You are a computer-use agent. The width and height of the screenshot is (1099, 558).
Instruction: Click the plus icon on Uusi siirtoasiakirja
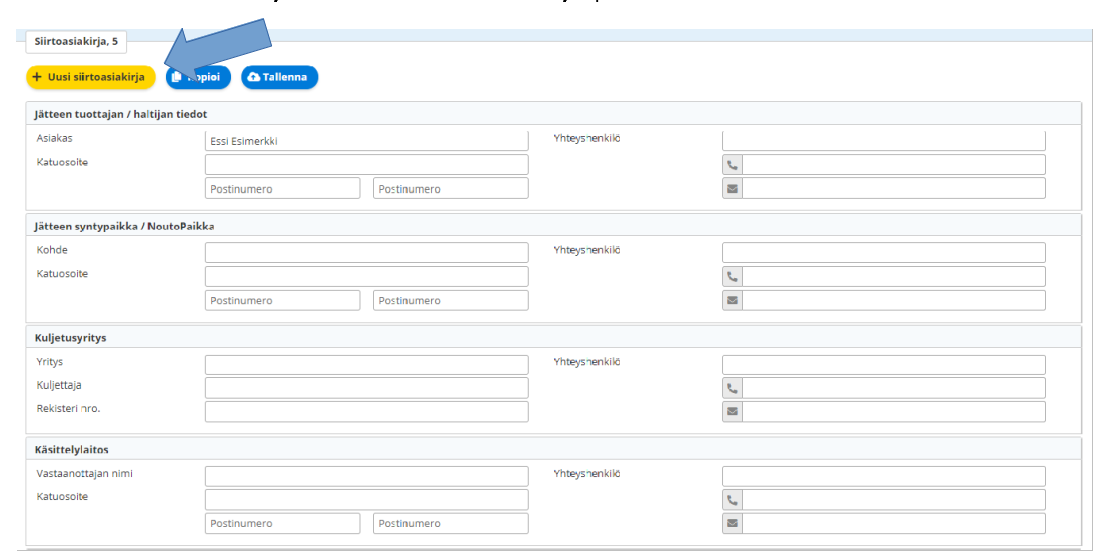[x=37, y=77]
